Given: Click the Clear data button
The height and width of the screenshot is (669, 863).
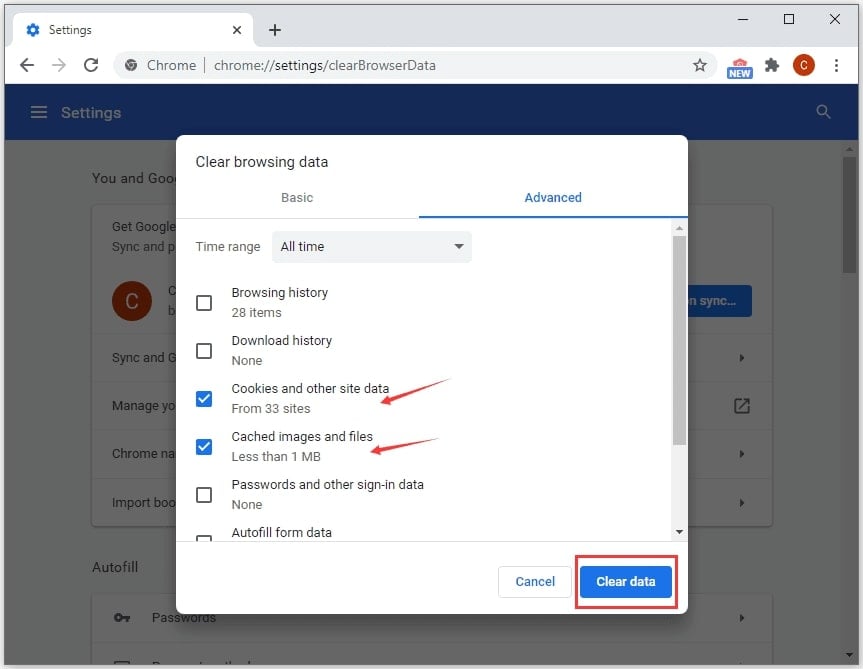Looking at the screenshot, I should click(626, 582).
